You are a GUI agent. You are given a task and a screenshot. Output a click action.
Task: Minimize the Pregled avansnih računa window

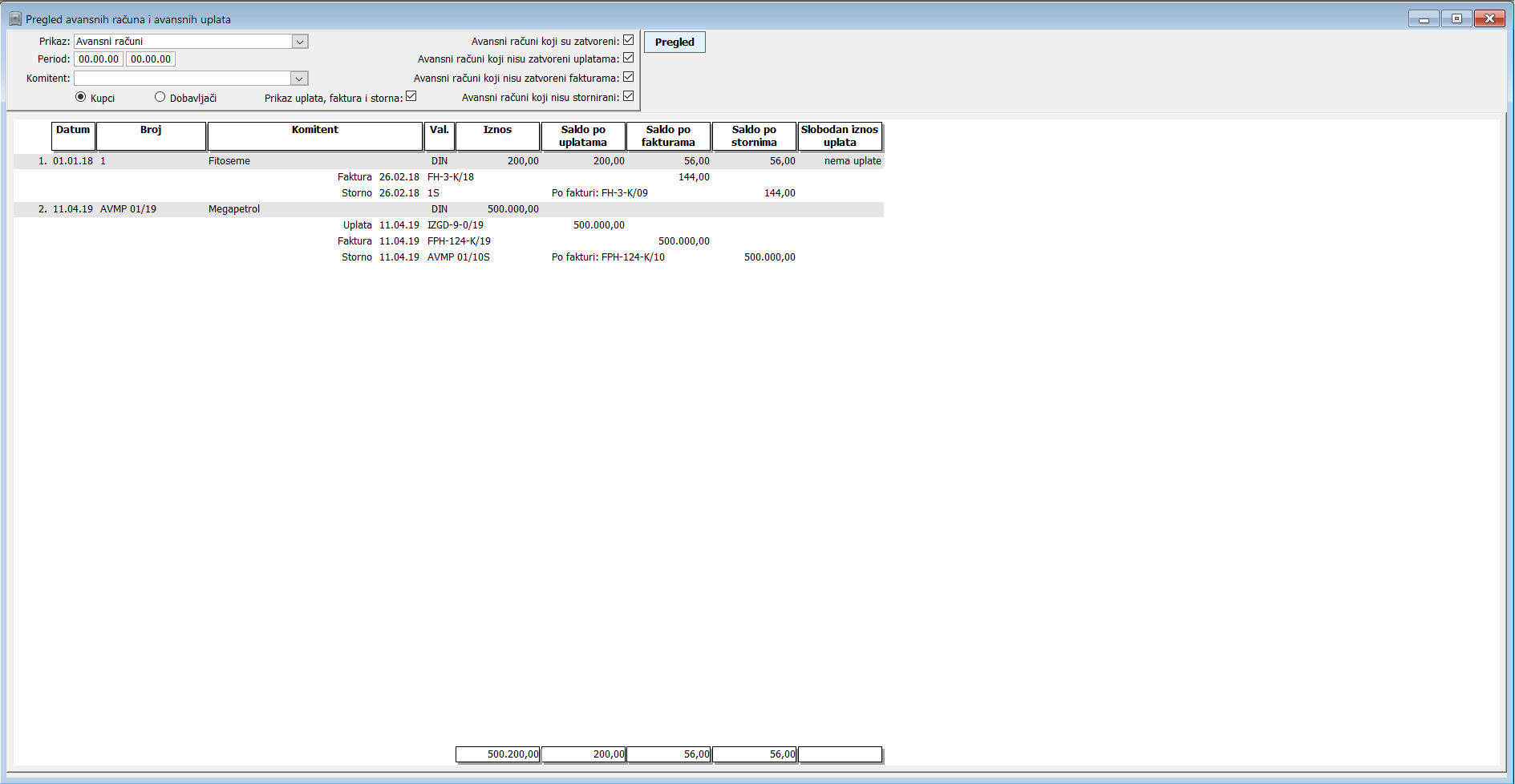click(1424, 18)
